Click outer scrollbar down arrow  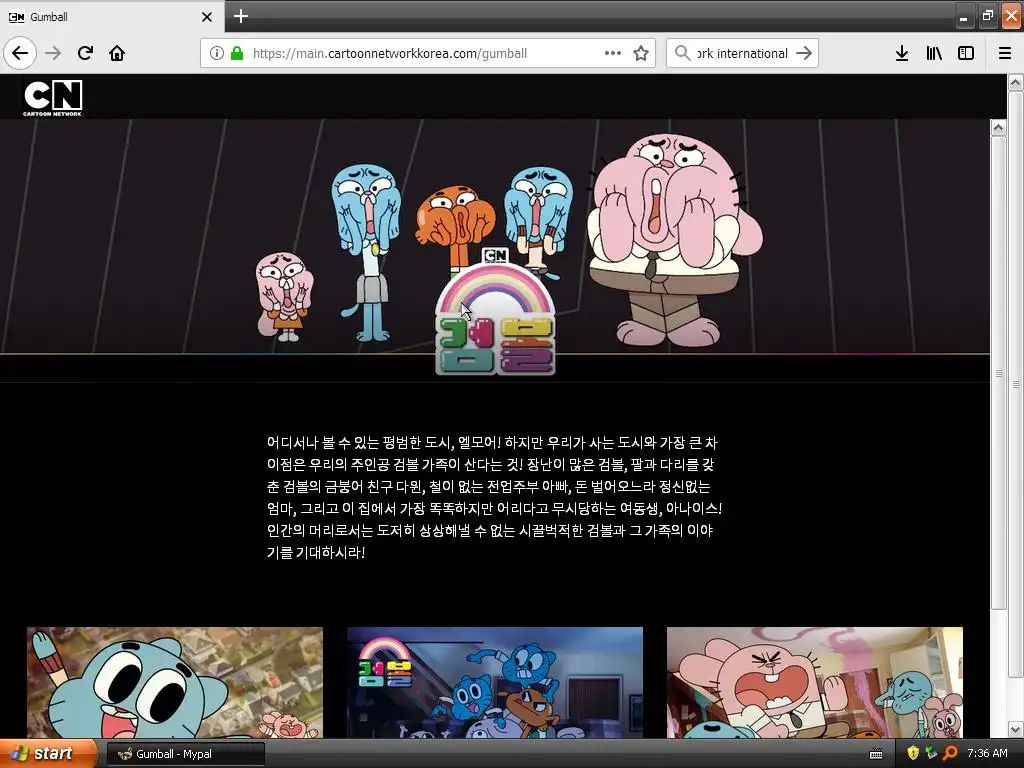click(x=1015, y=729)
